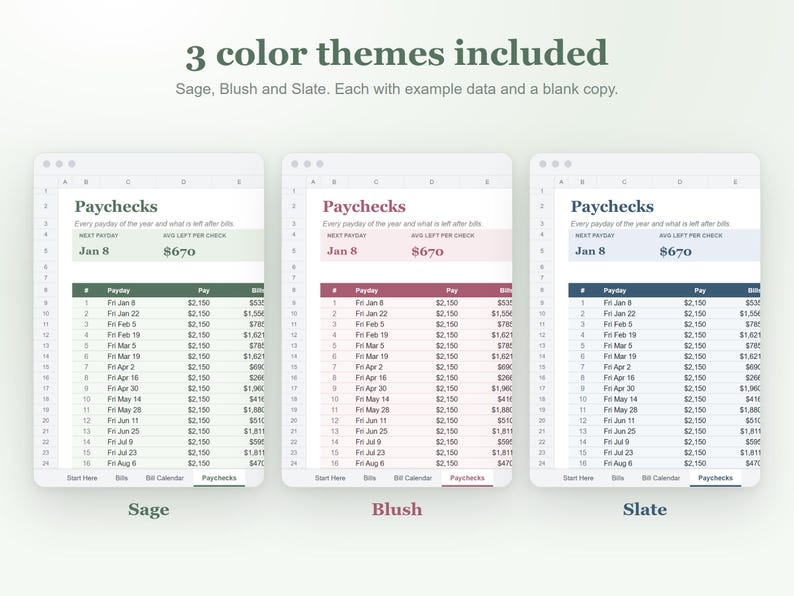Select Fri May 14 cell in Slate sheet

[620, 400]
